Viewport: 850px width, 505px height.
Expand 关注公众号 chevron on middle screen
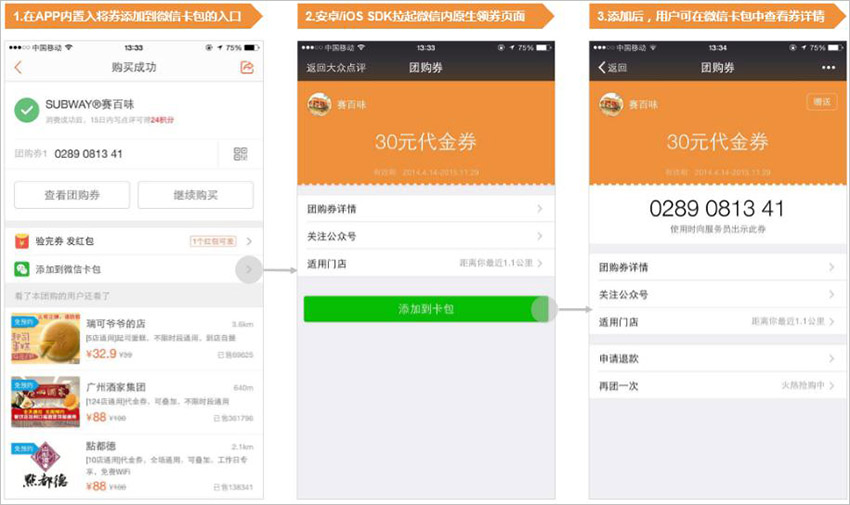click(x=539, y=236)
